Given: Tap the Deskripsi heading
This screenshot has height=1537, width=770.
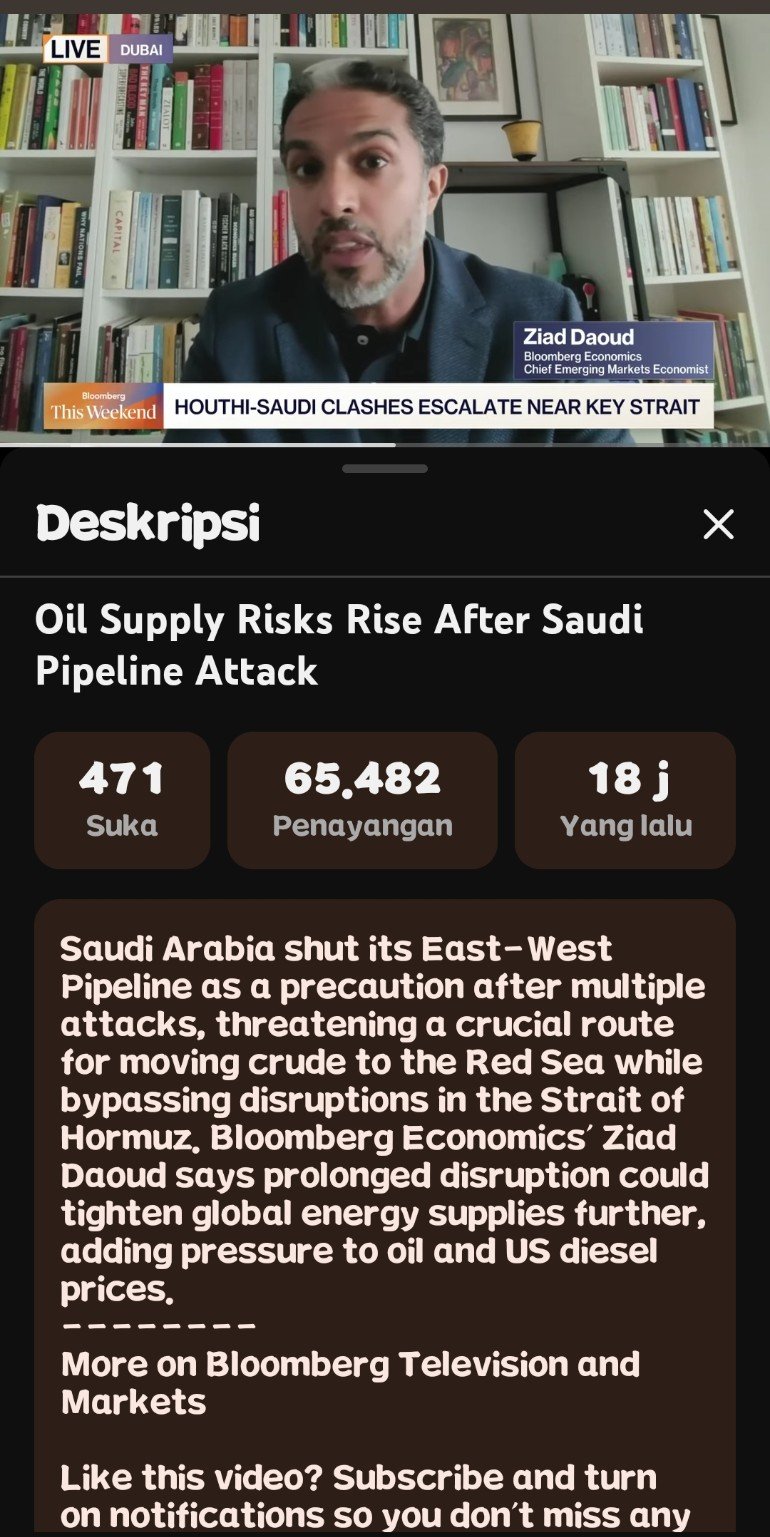Looking at the screenshot, I should [148, 524].
